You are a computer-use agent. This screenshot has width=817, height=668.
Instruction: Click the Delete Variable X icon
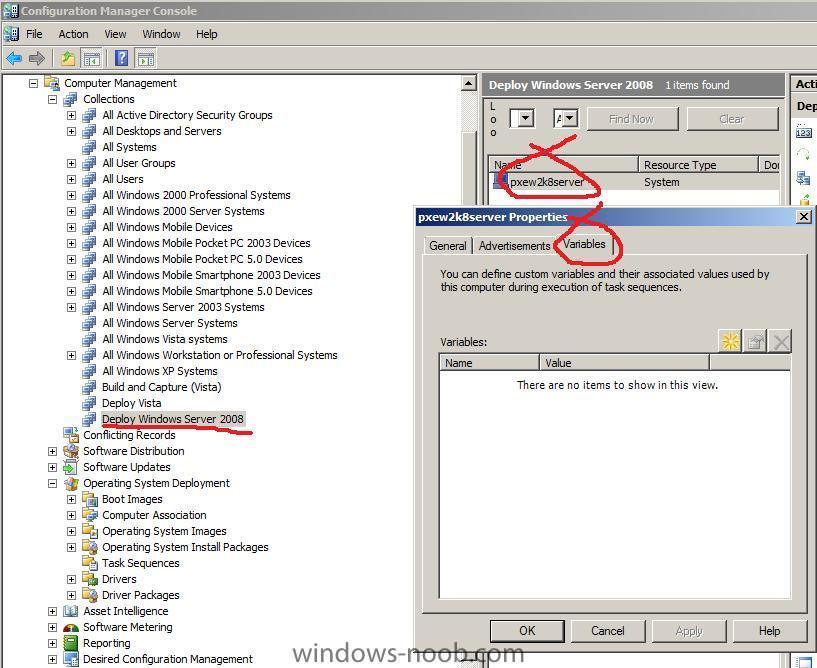tap(780, 342)
